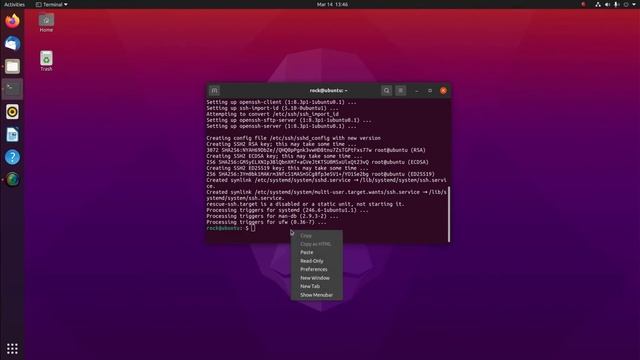Viewport: 640px width, 360px height.
Task: Show Applications grid button
Action: [x=12, y=348]
